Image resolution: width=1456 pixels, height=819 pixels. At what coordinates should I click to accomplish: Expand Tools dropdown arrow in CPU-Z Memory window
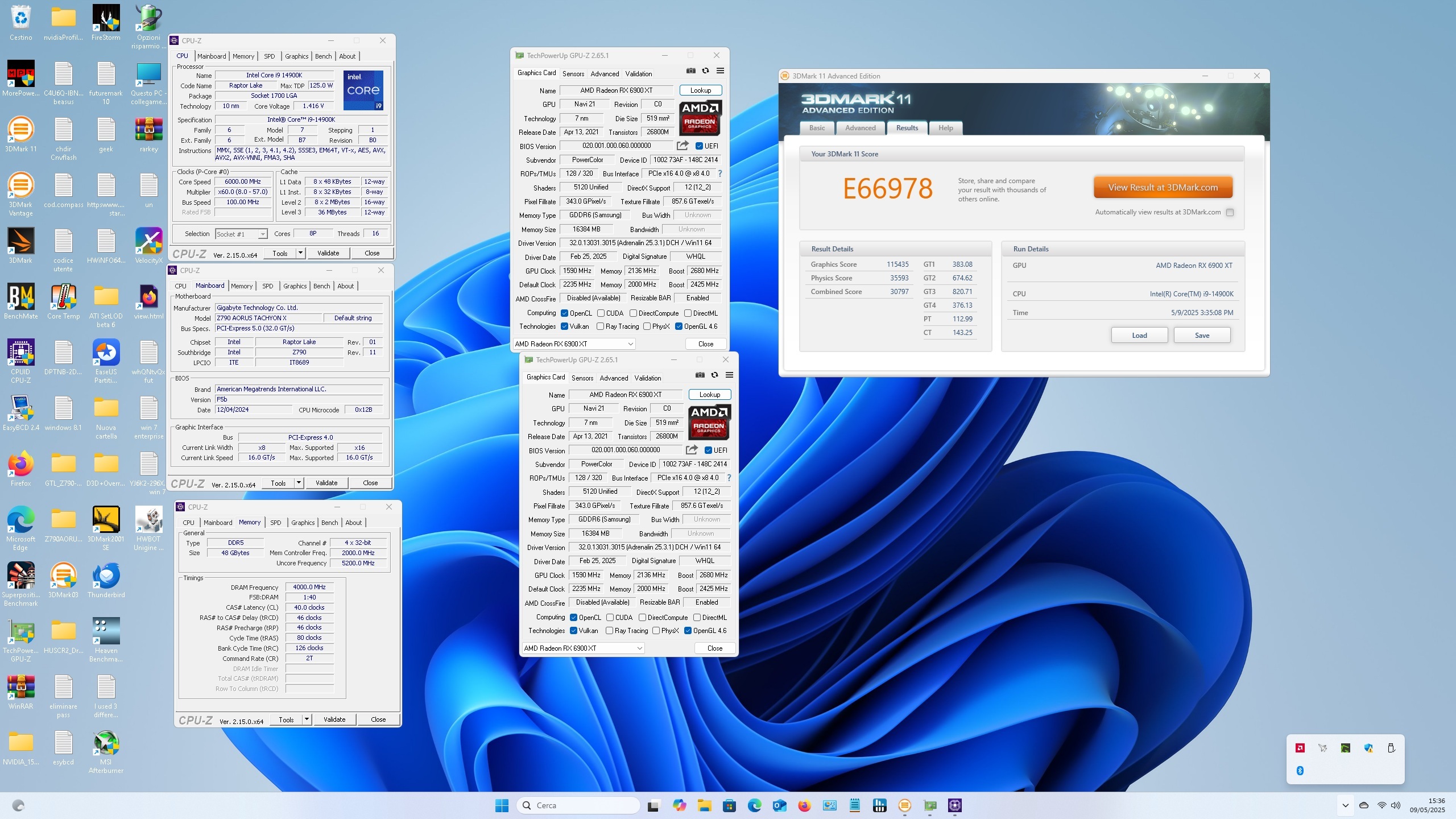pyautogui.click(x=307, y=719)
